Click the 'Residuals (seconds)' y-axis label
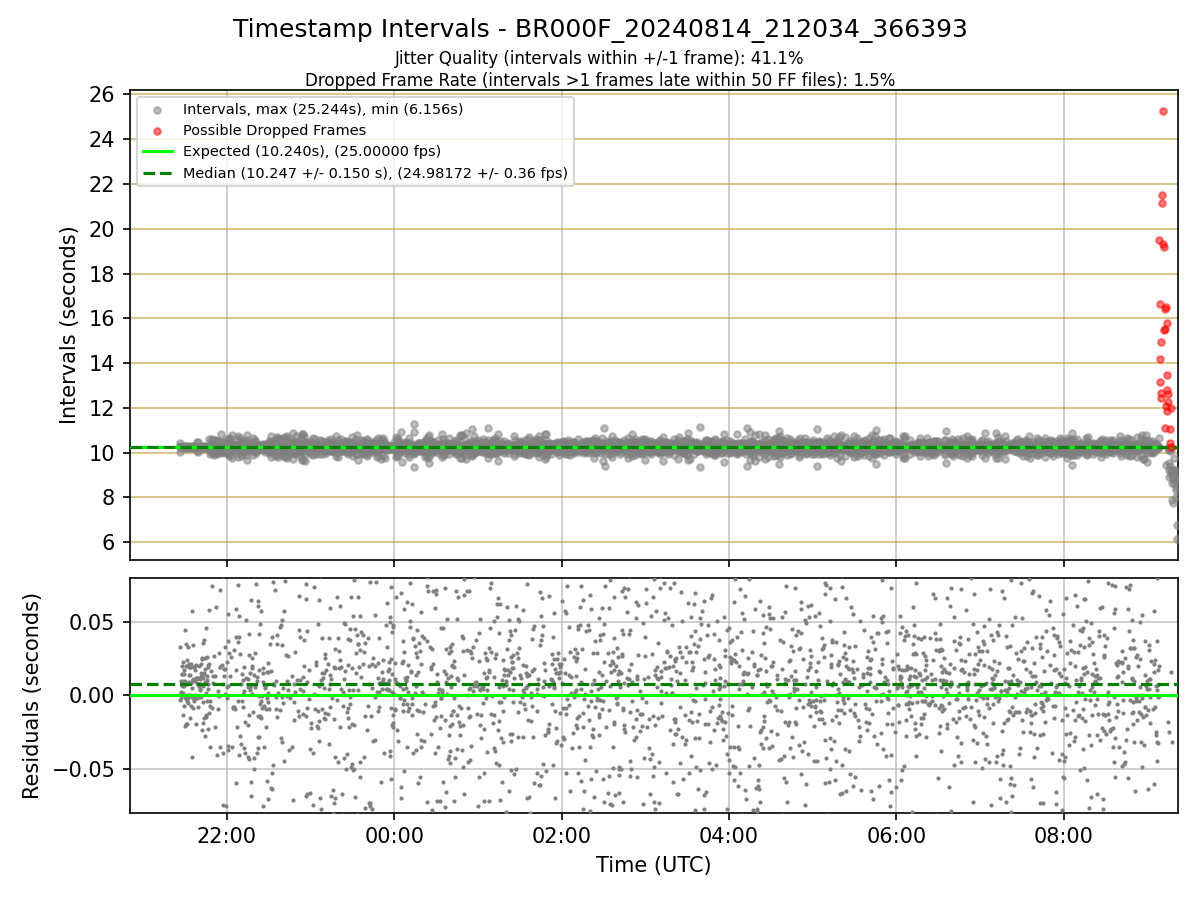Image resolution: width=1200 pixels, height=900 pixels. tap(32, 696)
